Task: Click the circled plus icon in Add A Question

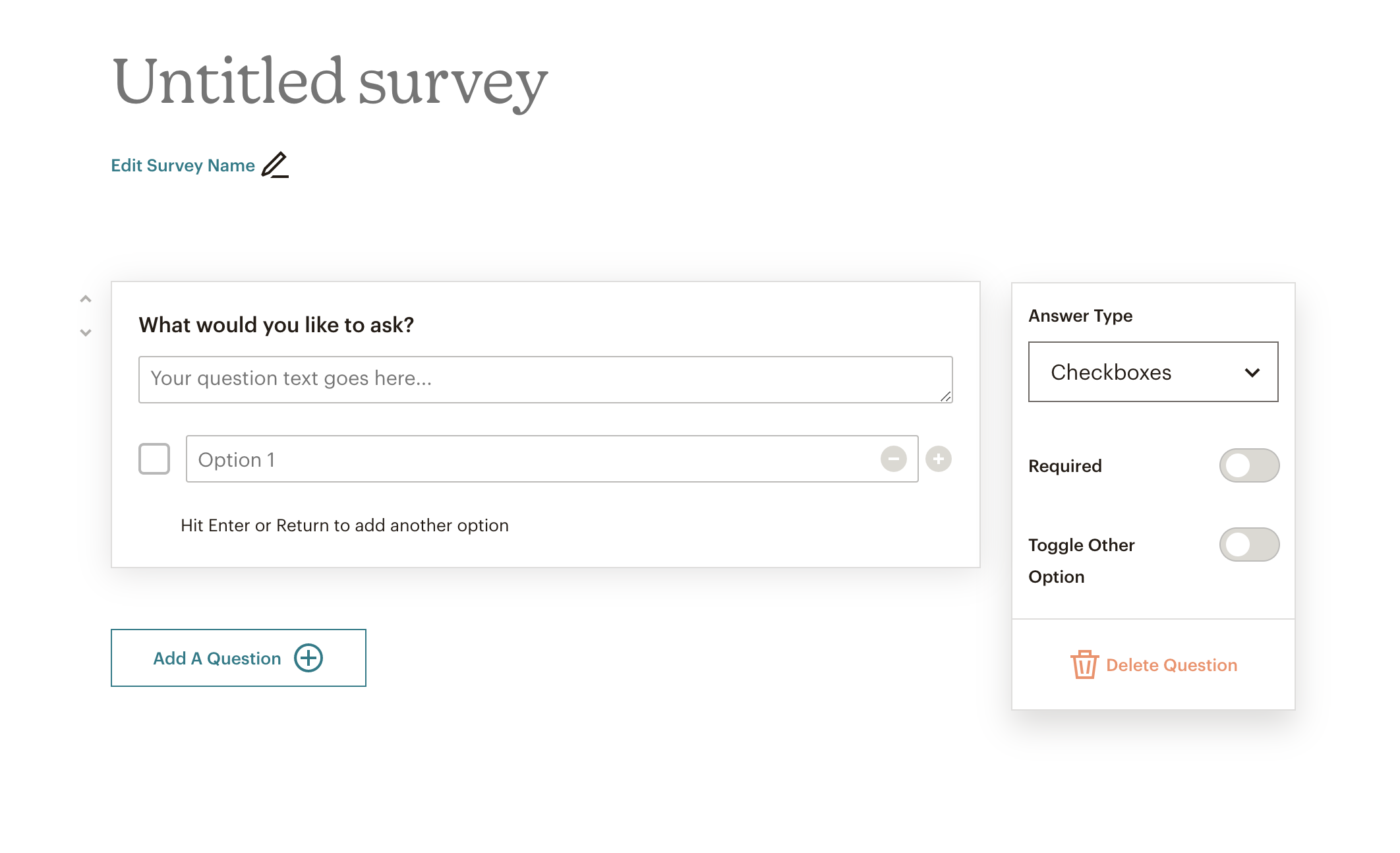Action: [x=308, y=657]
